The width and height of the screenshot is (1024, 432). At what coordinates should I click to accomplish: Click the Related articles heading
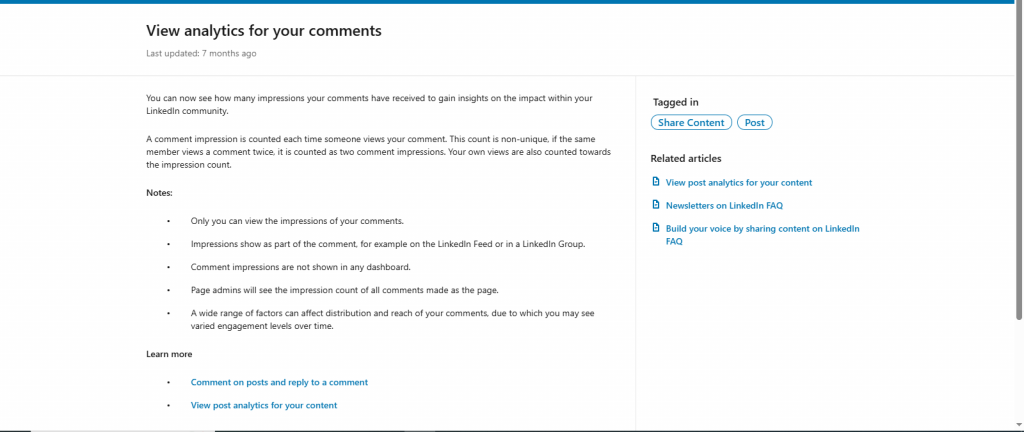[x=685, y=158]
